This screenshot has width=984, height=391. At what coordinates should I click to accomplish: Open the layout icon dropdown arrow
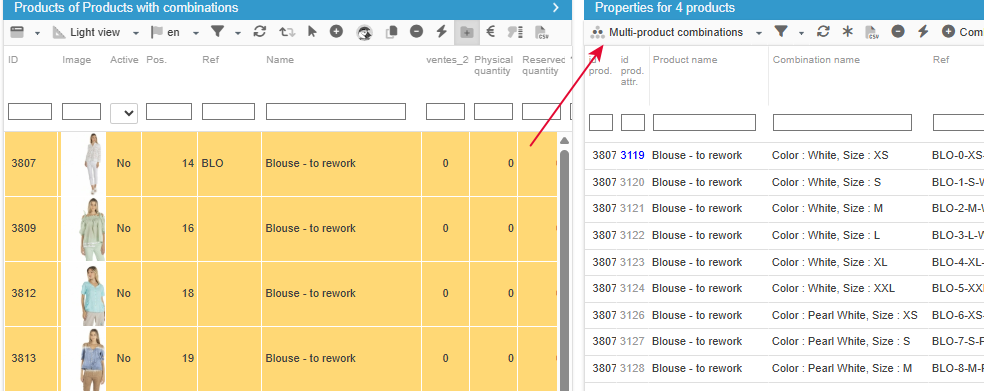(37, 33)
